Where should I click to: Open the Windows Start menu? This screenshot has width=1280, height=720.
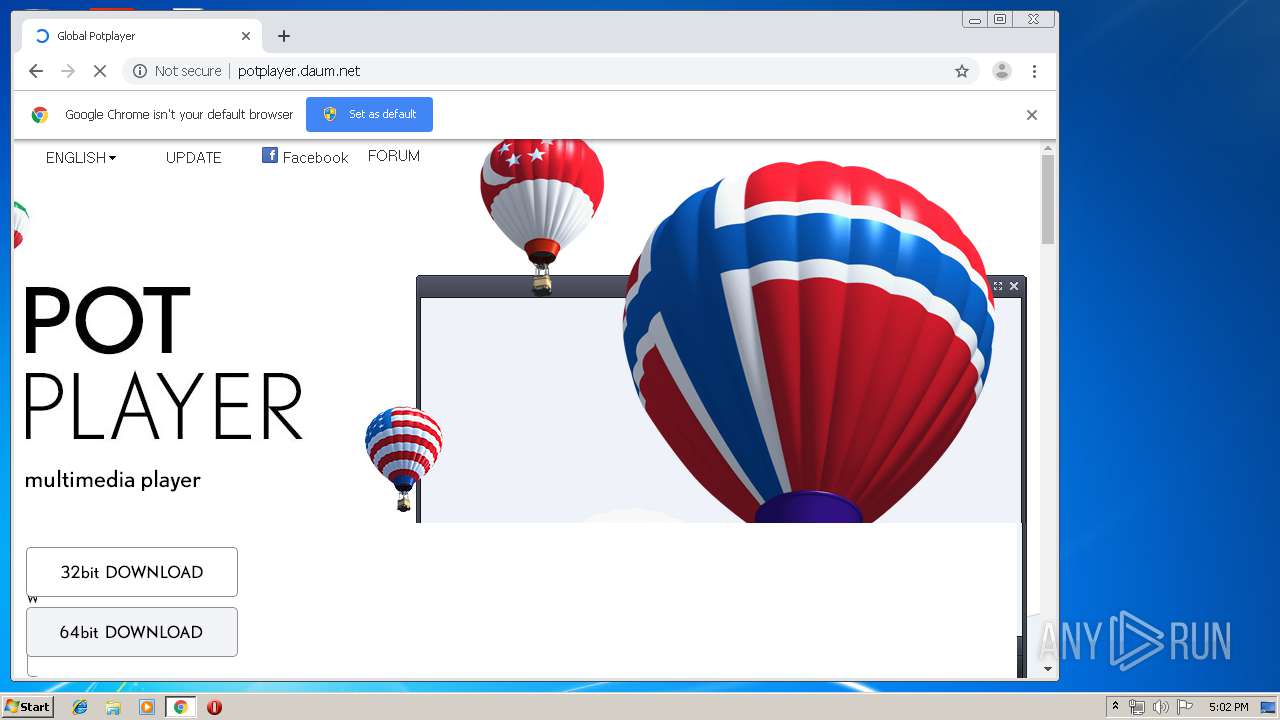[28, 707]
